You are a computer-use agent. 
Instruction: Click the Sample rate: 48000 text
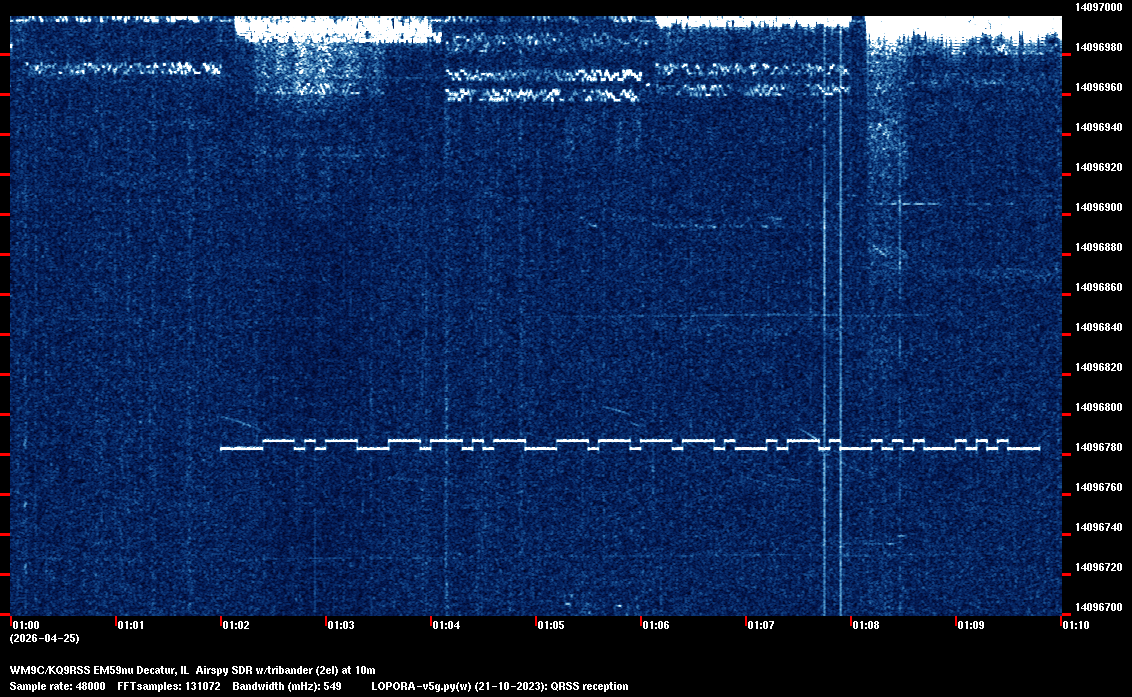(x=58, y=686)
